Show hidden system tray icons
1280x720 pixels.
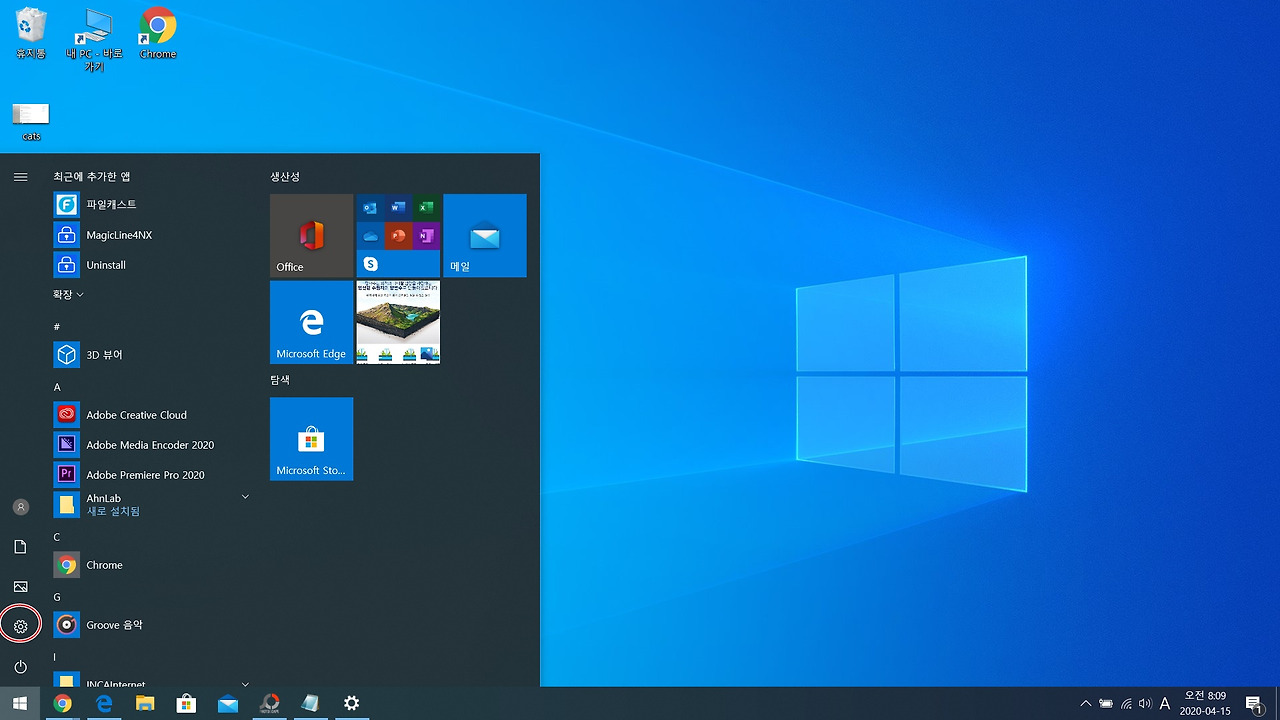1086,703
